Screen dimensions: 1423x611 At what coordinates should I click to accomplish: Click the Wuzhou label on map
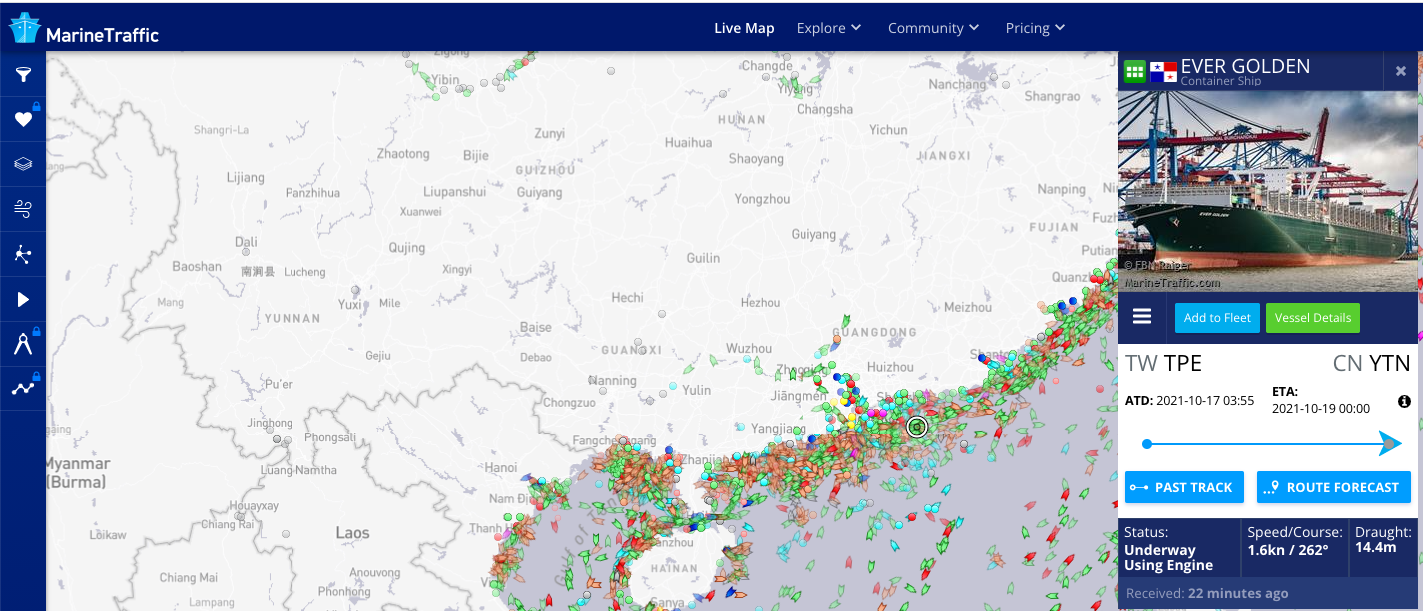[x=749, y=348]
